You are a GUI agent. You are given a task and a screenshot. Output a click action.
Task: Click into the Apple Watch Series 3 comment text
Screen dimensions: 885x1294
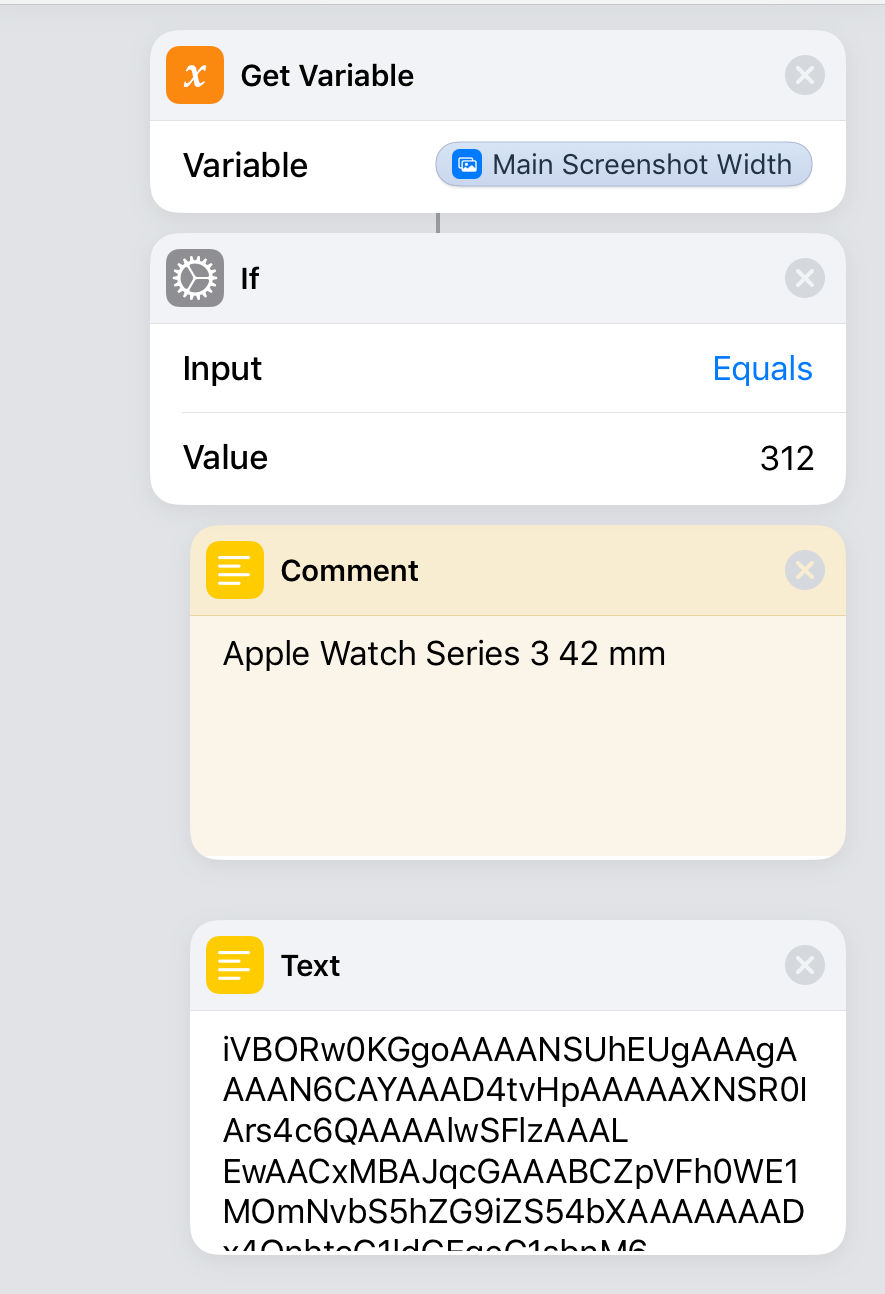coord(444,654)
